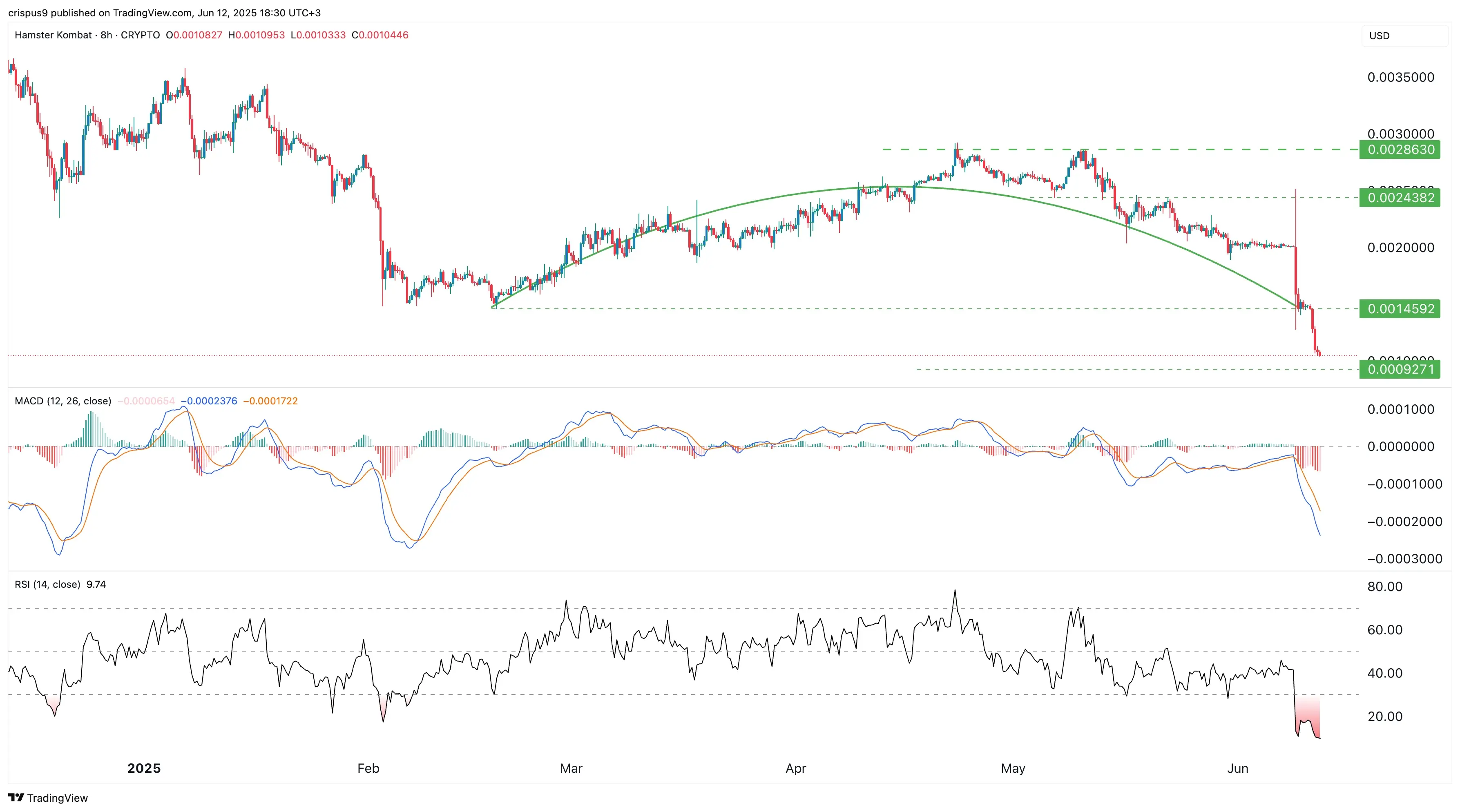Click the MACD blue line value -0.0002376

(x=209, y=401)
